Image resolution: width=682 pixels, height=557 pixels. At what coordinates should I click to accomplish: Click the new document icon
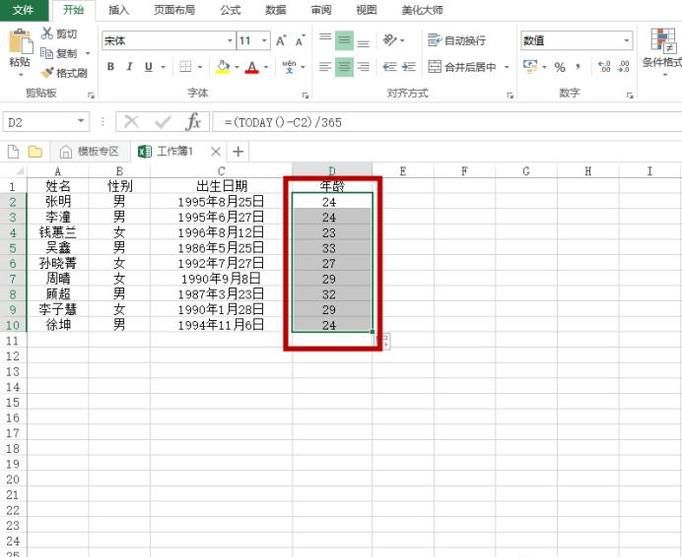tap(13, 151)
